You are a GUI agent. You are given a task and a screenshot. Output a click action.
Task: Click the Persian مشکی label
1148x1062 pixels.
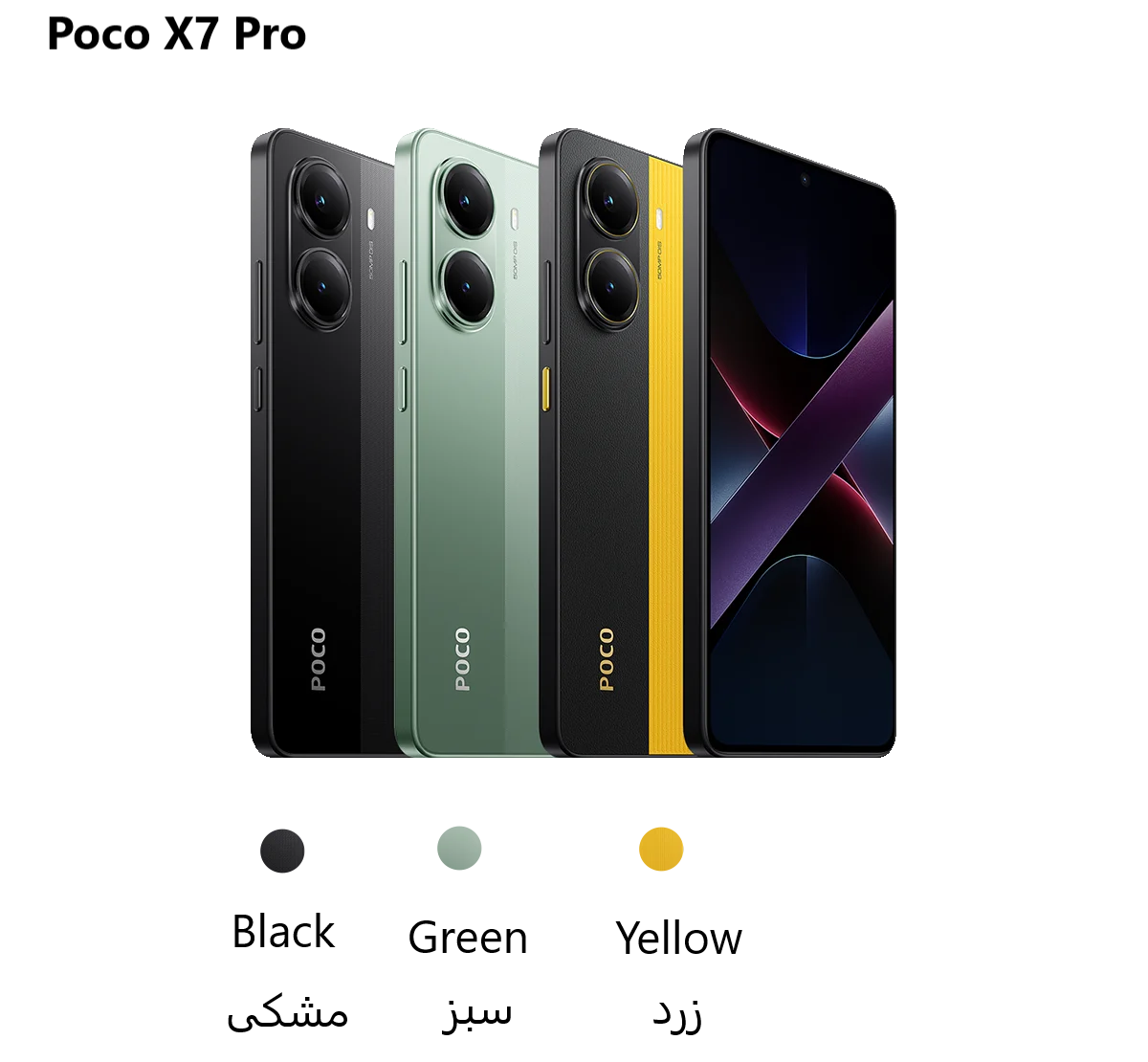tap(287, 1012)
